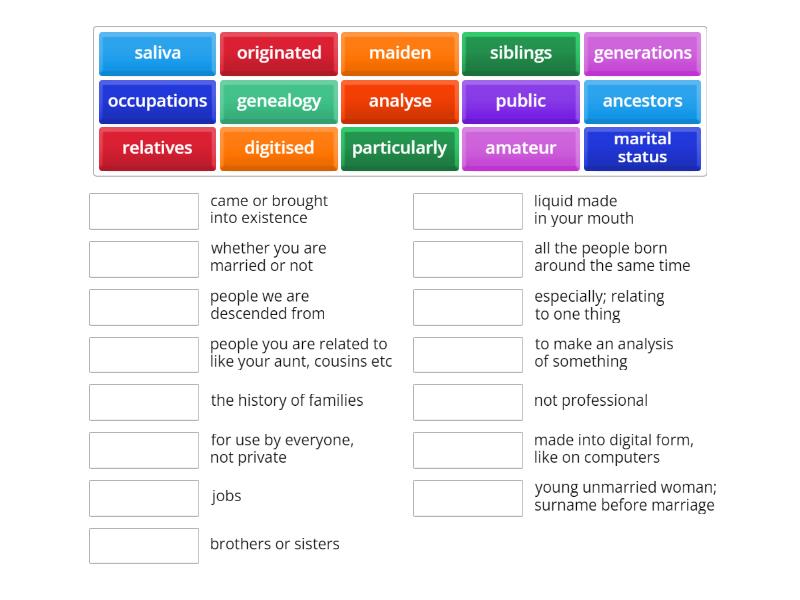This screenshot has width=800, height=600.
Task: Choose the red 'relatives' tile
Action: [157, 148]
